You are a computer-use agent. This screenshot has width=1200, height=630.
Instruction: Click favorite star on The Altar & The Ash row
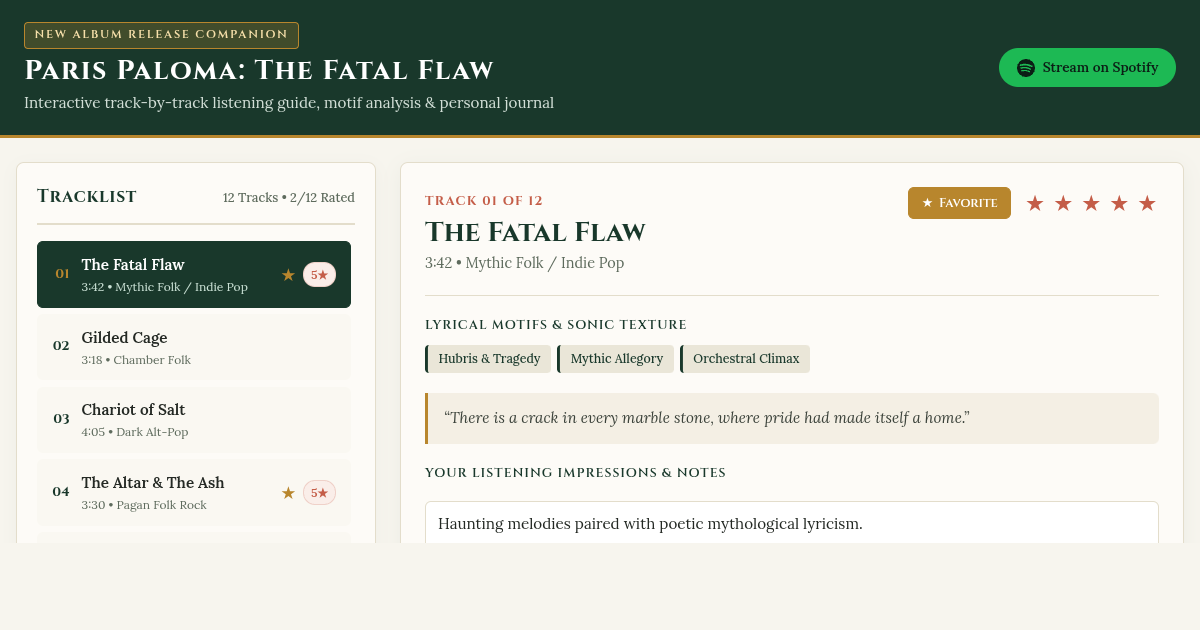(288, 492)
